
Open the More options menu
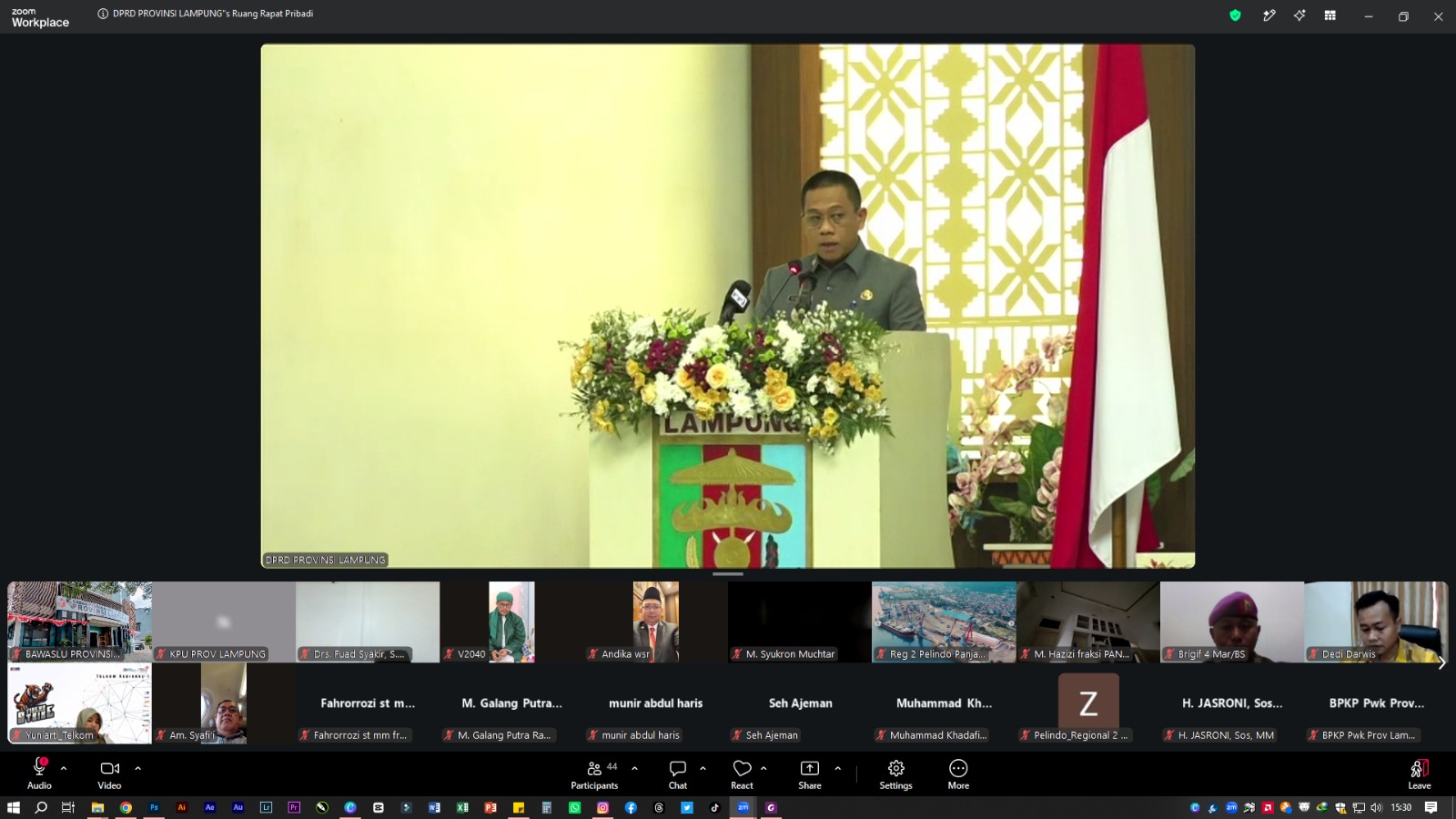pyautogui.click(x=958, y=774)
